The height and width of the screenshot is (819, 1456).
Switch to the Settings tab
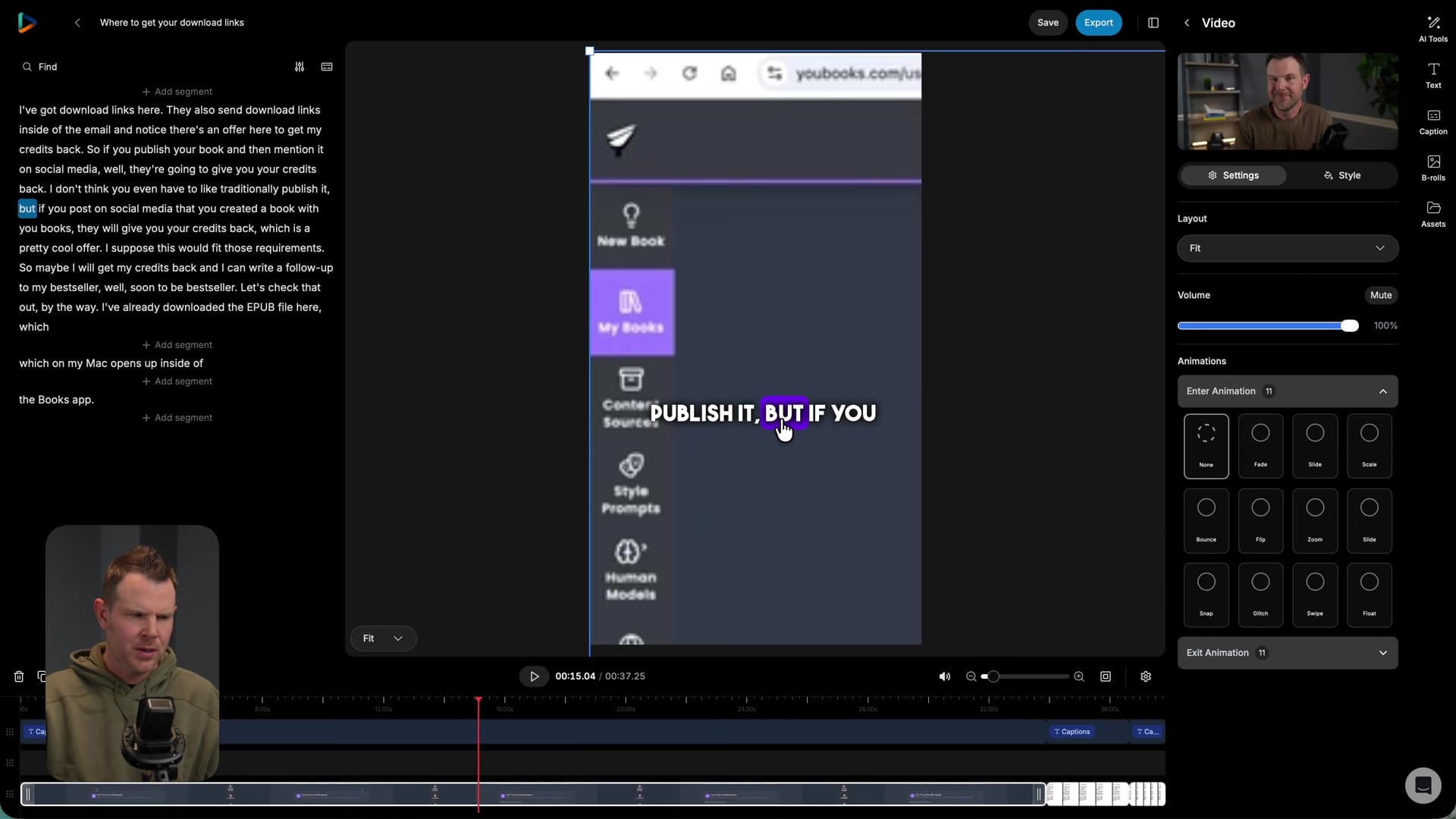(1233, 175)
